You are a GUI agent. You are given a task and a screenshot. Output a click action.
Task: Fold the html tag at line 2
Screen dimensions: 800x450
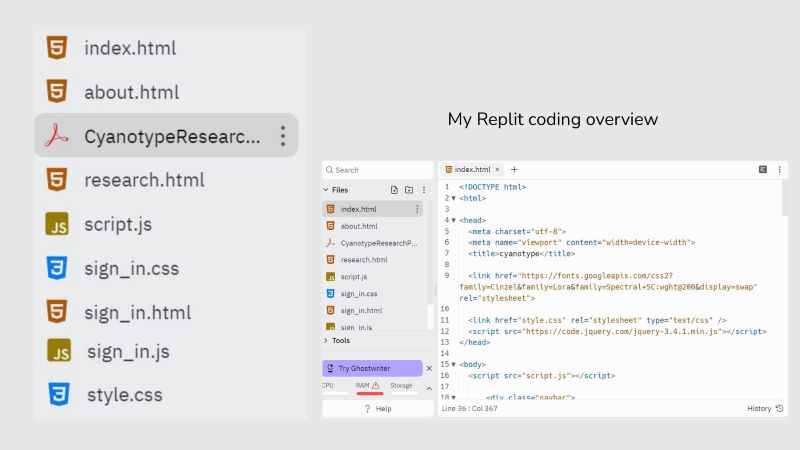[454, 198]
